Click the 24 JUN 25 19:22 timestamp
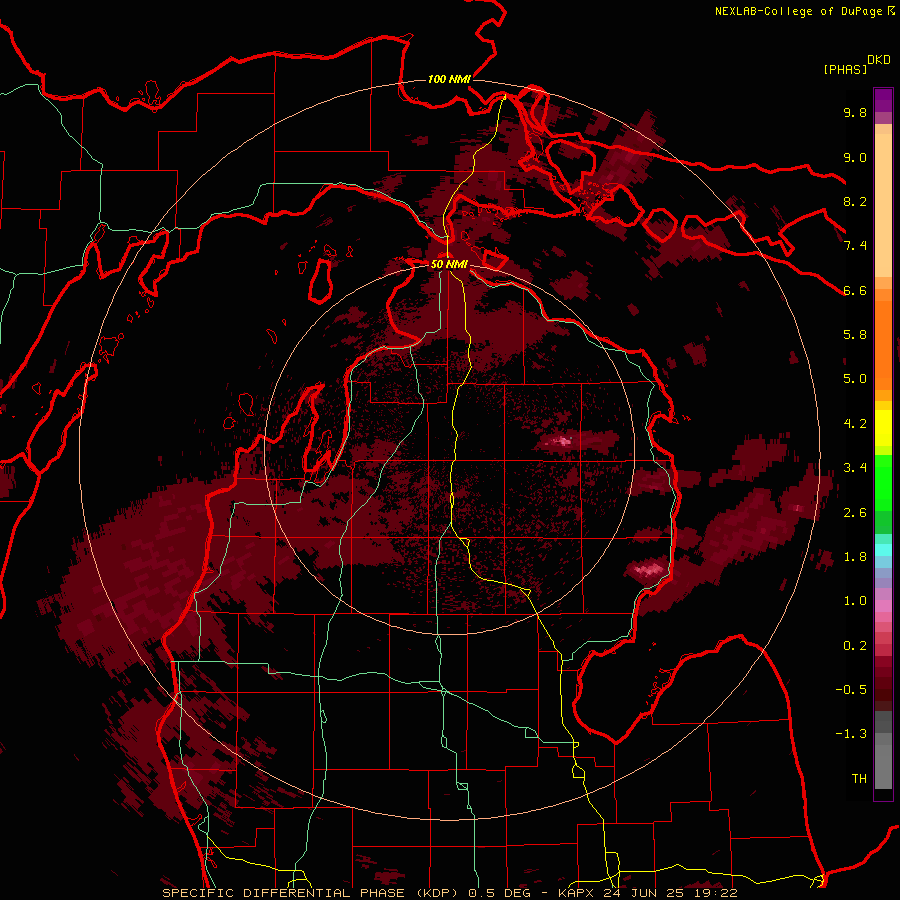The image size is (900, 900). [x=670, y=893]
